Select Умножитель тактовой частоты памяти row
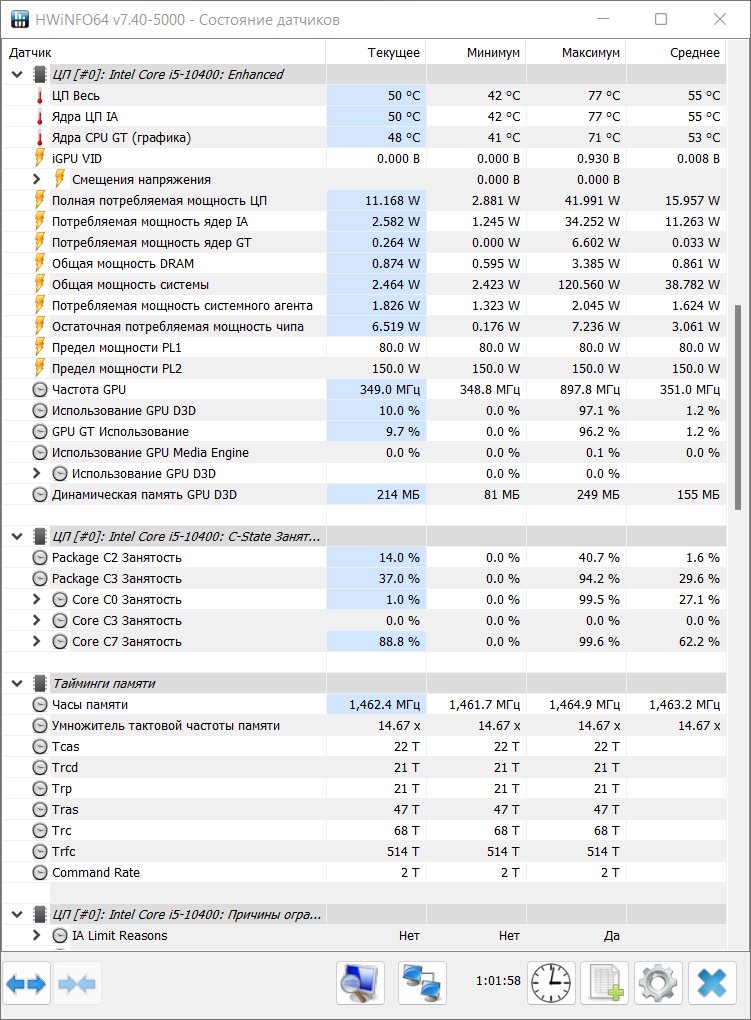751x1020 pixels. click(364, 725)
